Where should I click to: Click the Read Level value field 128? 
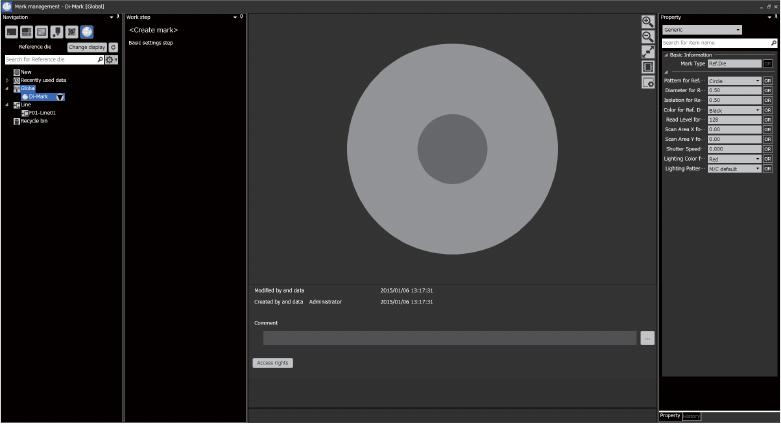coord(735,120)
